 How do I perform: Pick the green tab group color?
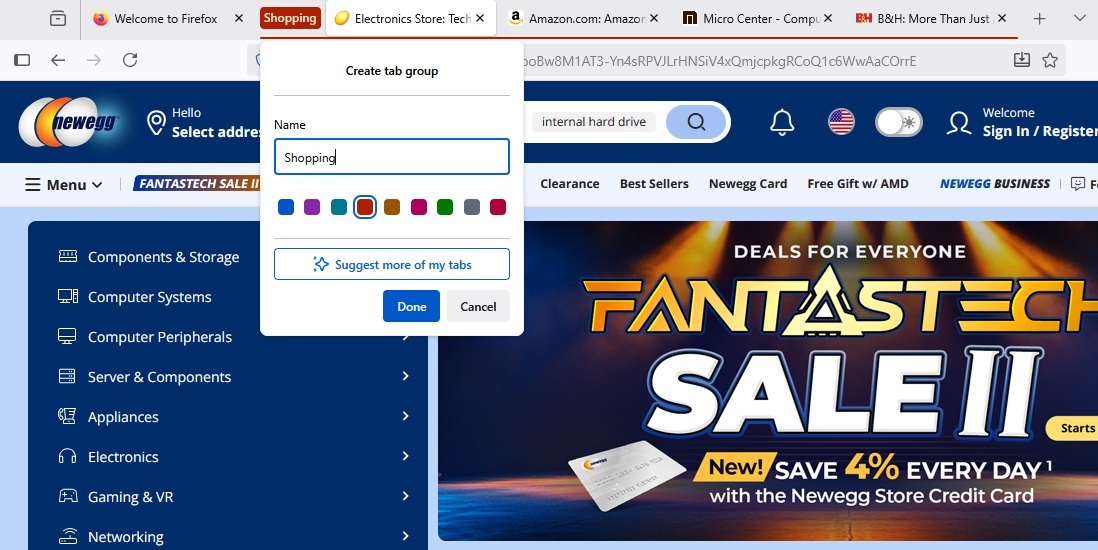[445, 207]
